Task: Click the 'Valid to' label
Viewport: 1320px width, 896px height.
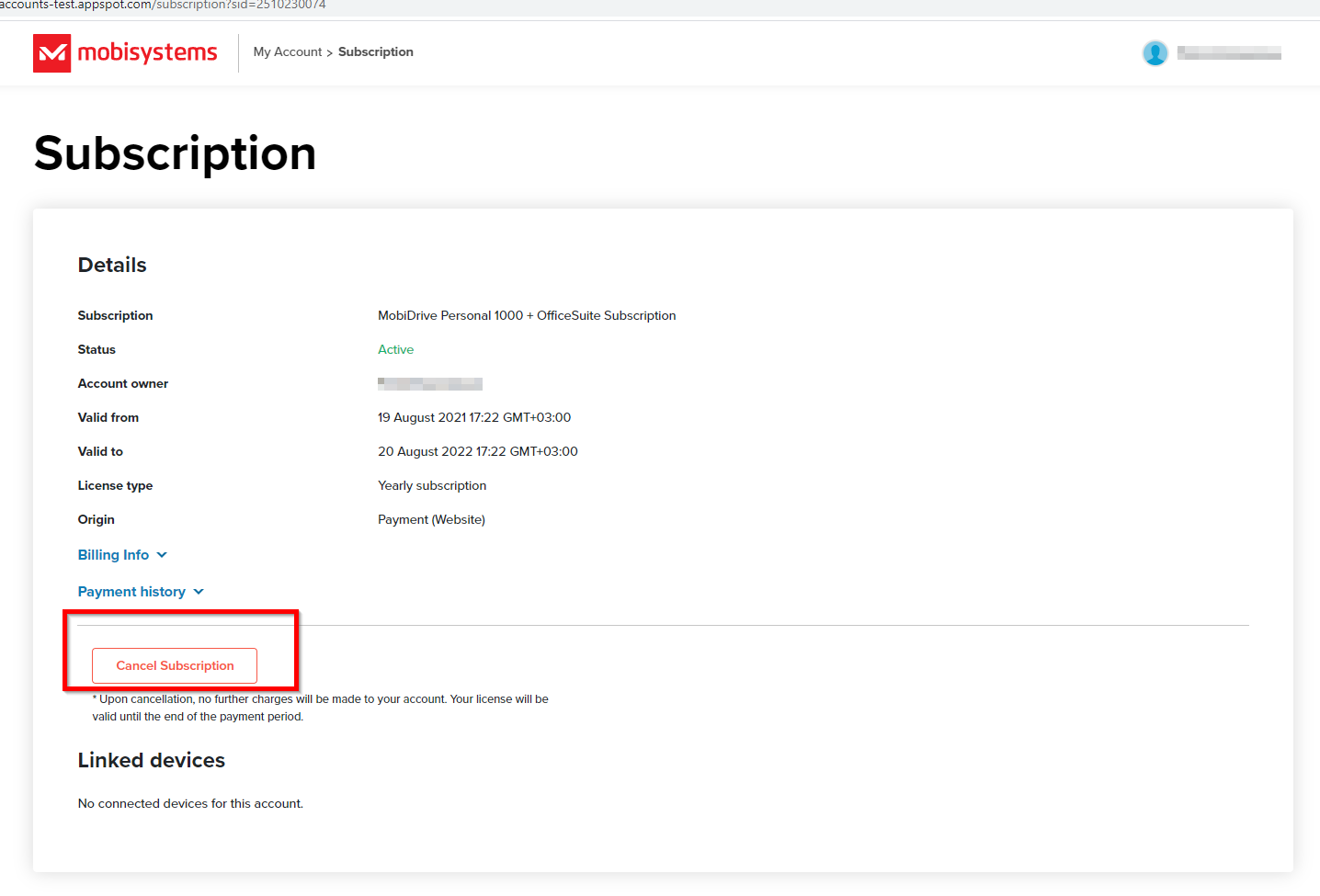Action: [x=100, y=451]
